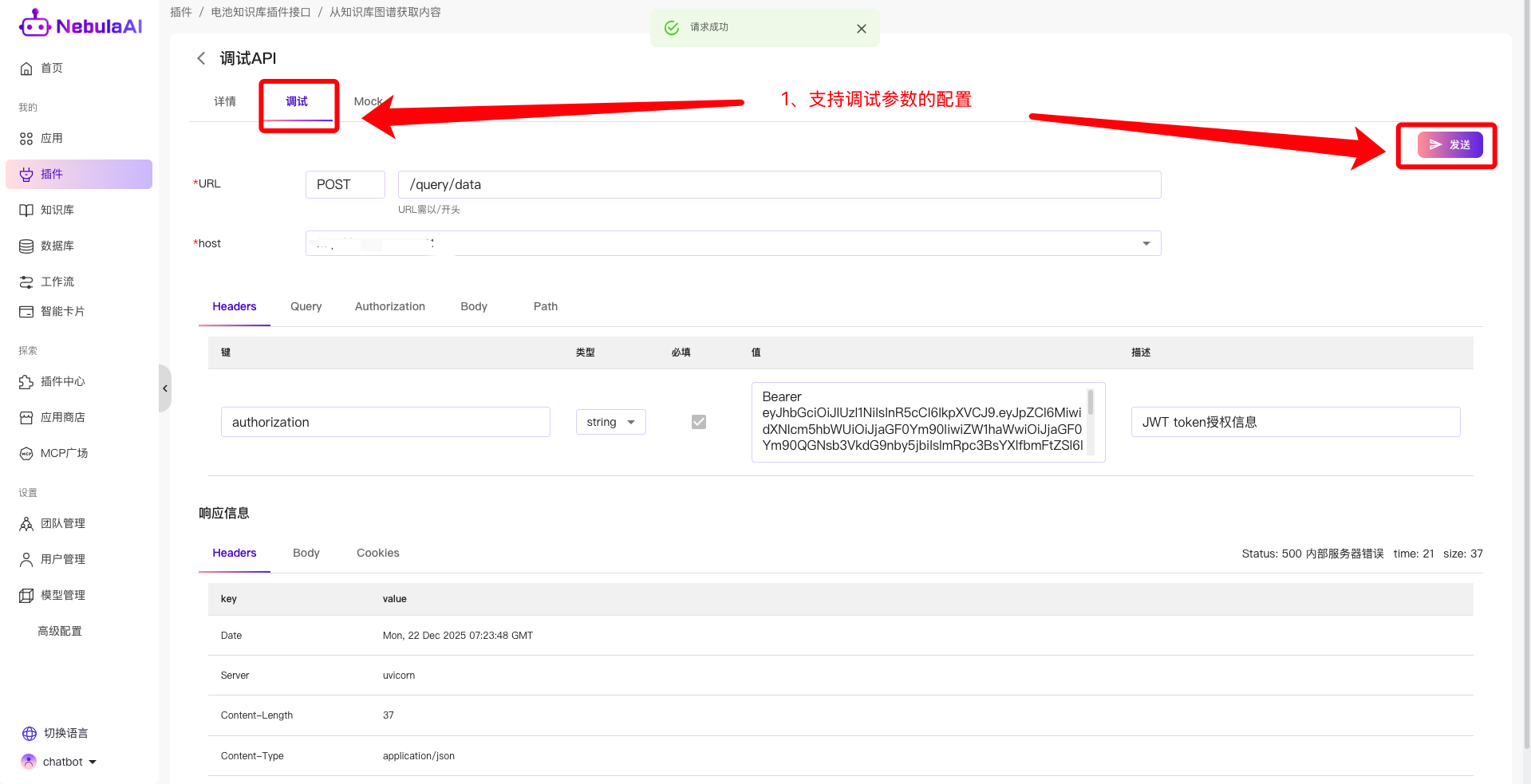This screenshot has height=784, width=1531.
Task: Open the Plugin Center (插件中心) puzzle icon
Action: [x=26, y=382]
